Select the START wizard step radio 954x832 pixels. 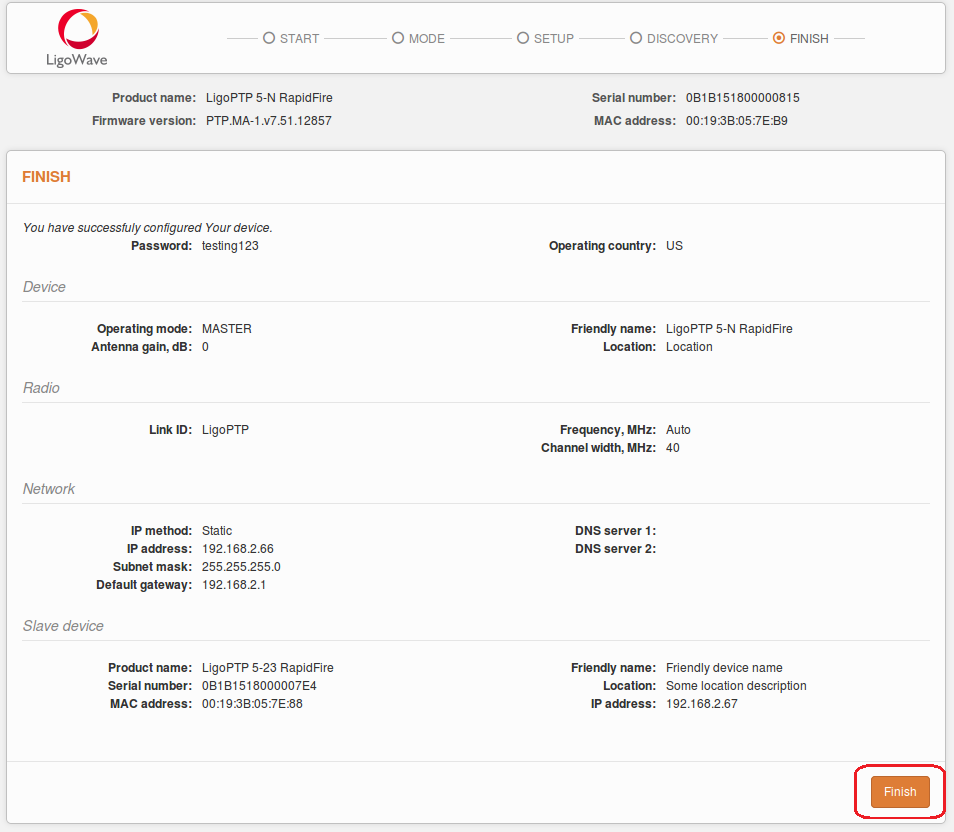(x=269, y=38)
